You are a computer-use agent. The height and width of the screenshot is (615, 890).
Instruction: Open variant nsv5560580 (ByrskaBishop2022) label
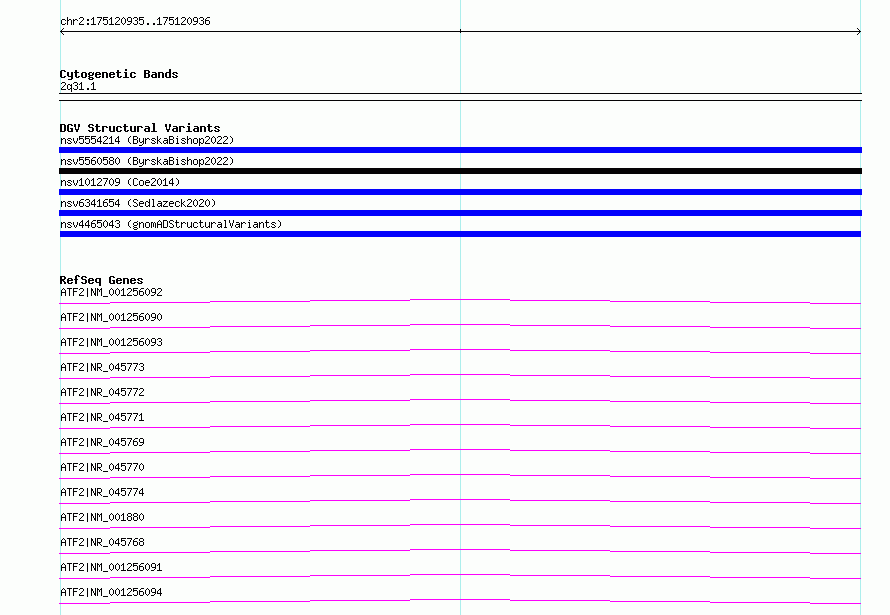(147, 161)
